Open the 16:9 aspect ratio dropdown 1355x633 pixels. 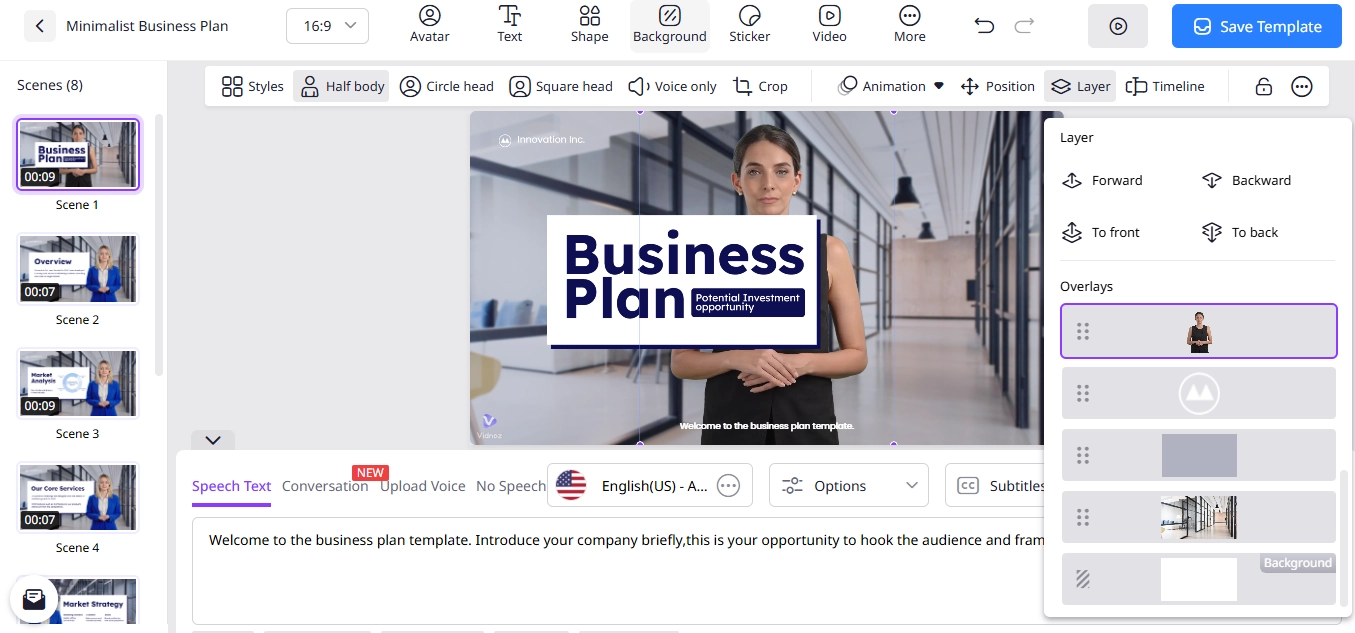[327, 26]
